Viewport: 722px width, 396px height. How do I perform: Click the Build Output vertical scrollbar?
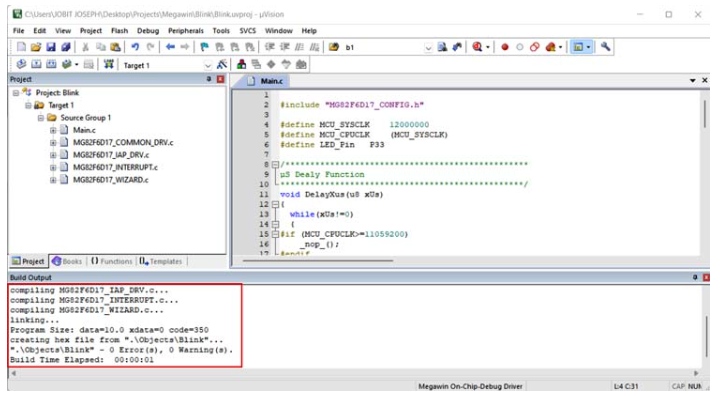(x=706, y=336)
